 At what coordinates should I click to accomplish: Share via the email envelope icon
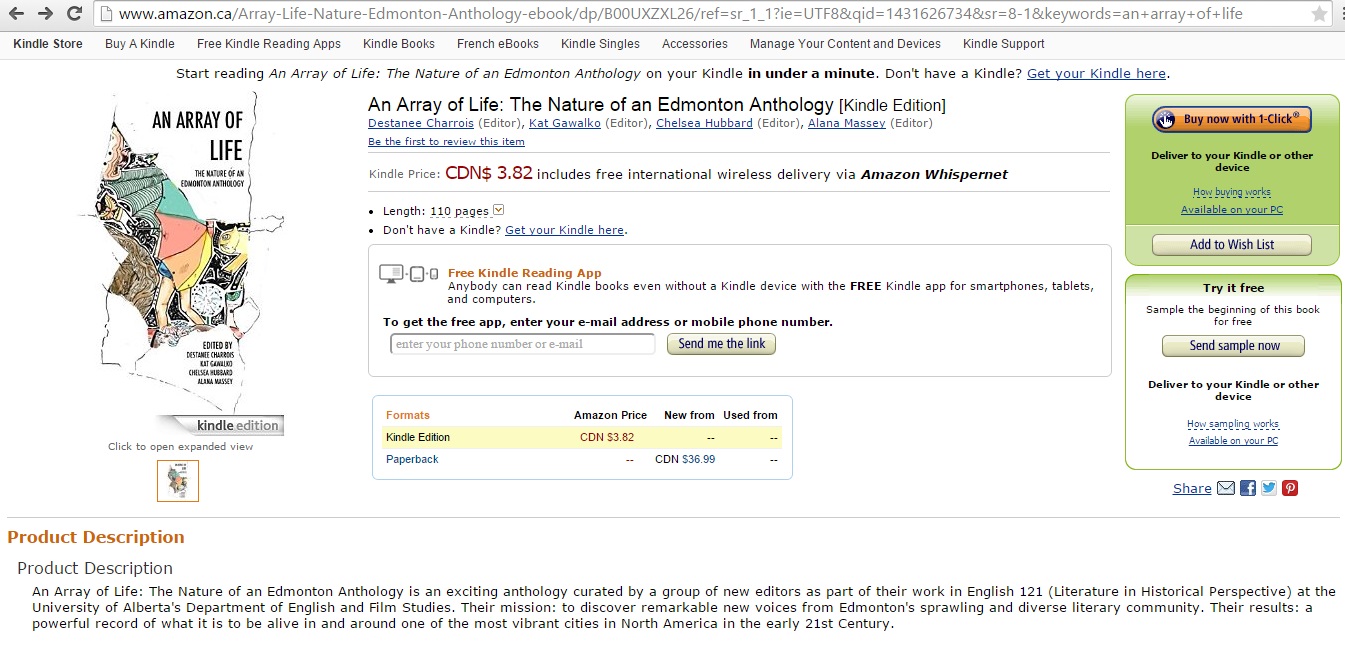click(x=1226, y=488)
